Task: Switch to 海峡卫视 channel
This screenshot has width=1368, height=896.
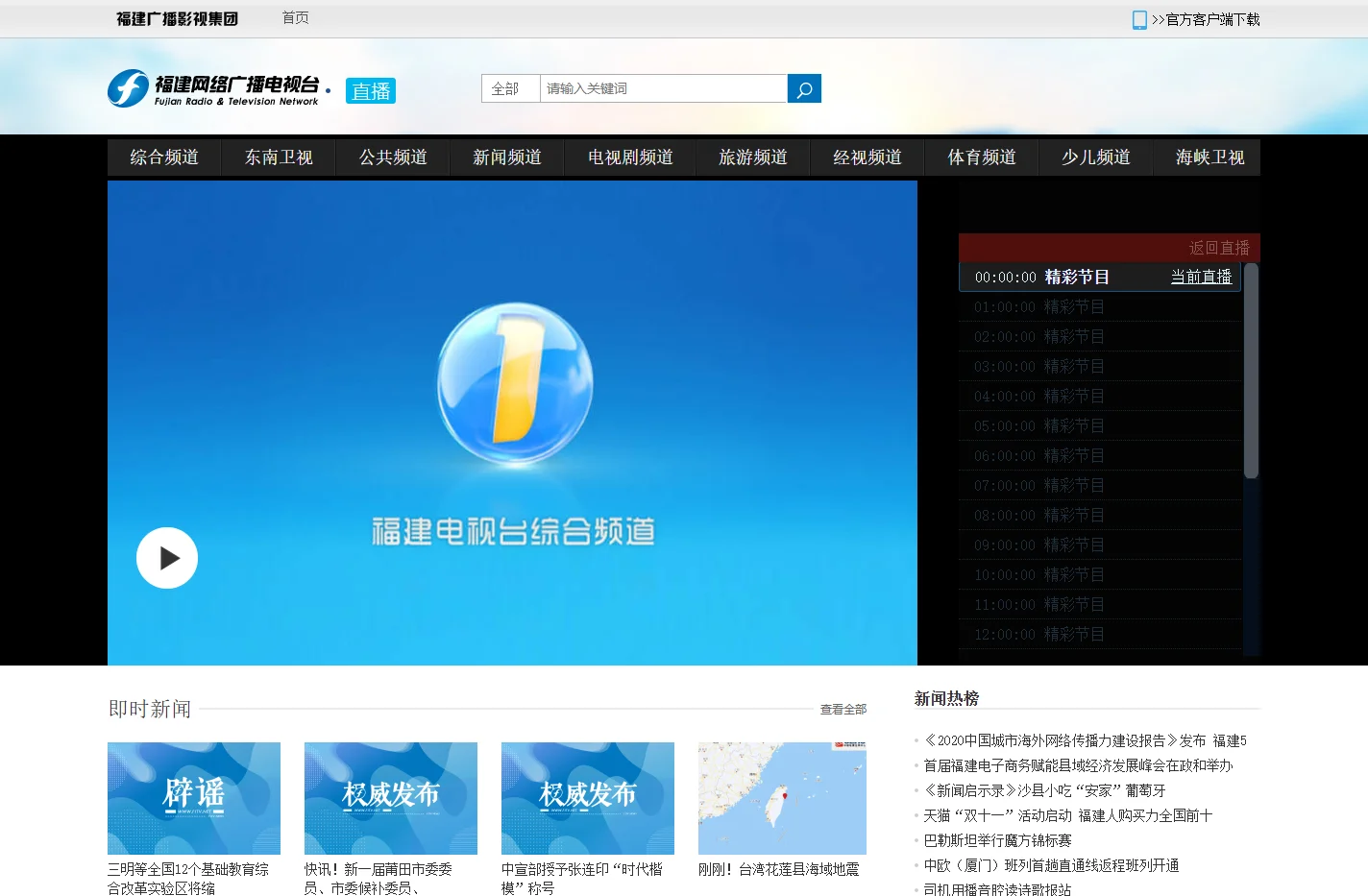Action: click(x=1210, y=157)
